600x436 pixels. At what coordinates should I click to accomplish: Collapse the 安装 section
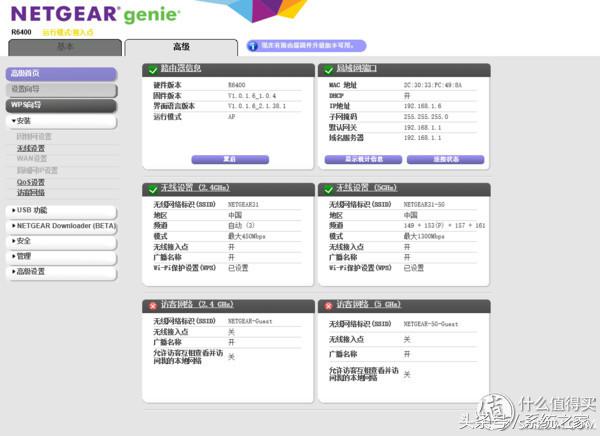coord(61,121)
